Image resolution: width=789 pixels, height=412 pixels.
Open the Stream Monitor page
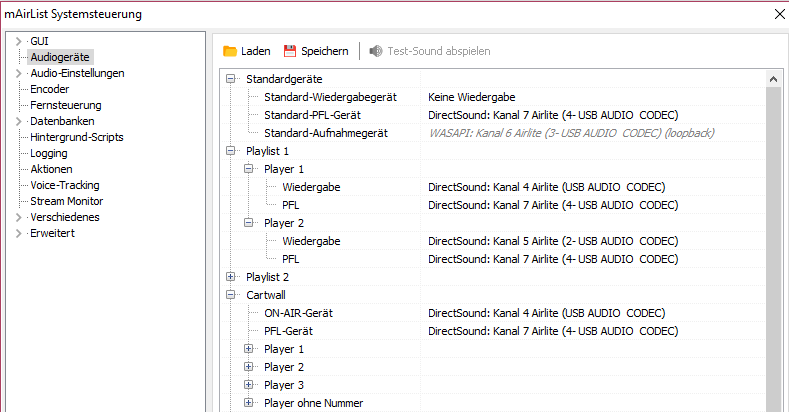(x=67, y=201)
